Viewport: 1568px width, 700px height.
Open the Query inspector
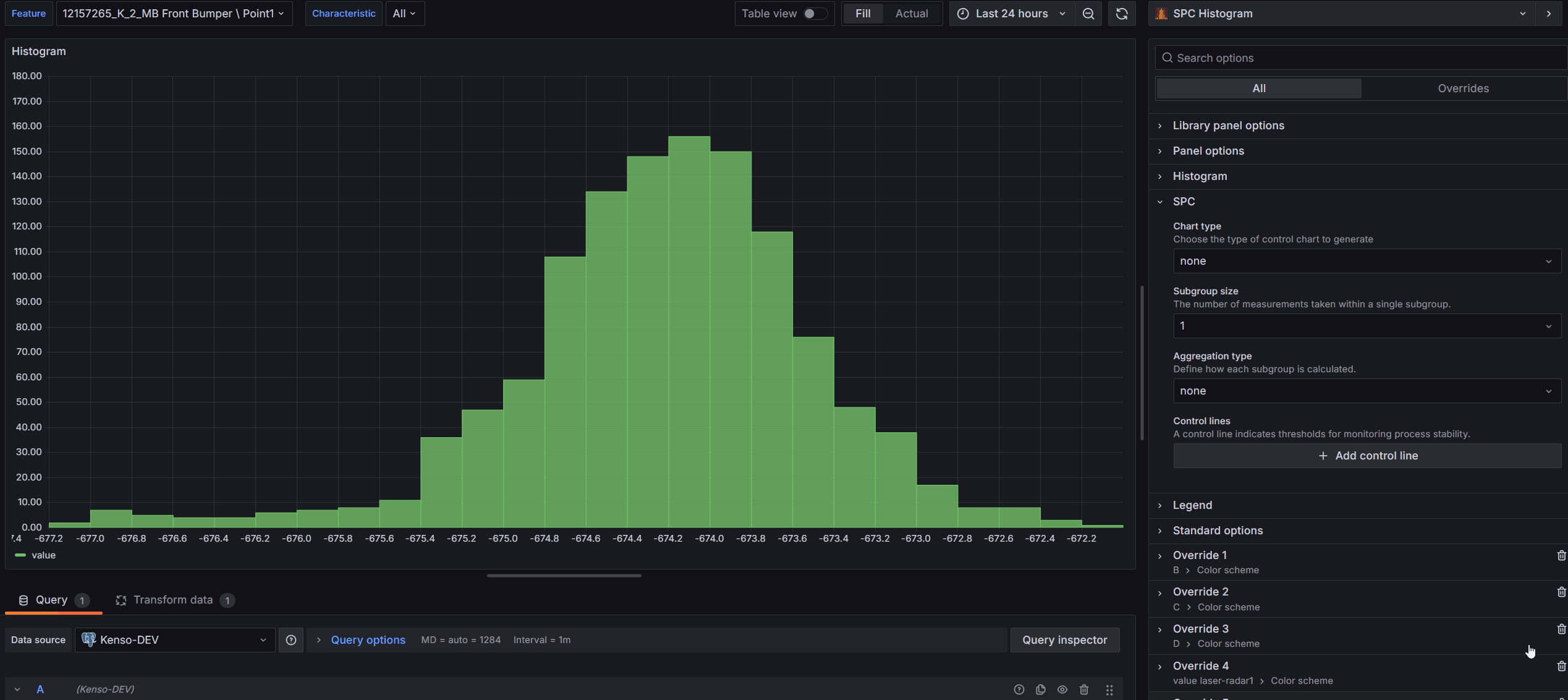pos(1064,639)
